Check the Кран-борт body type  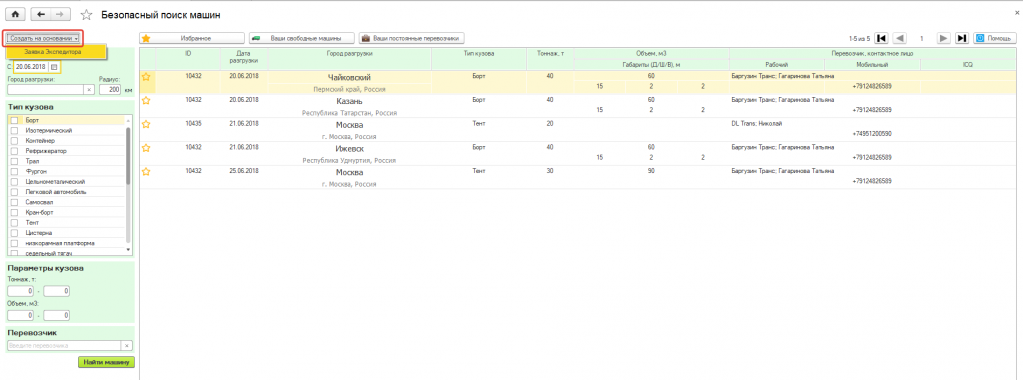tap(14, 212)
